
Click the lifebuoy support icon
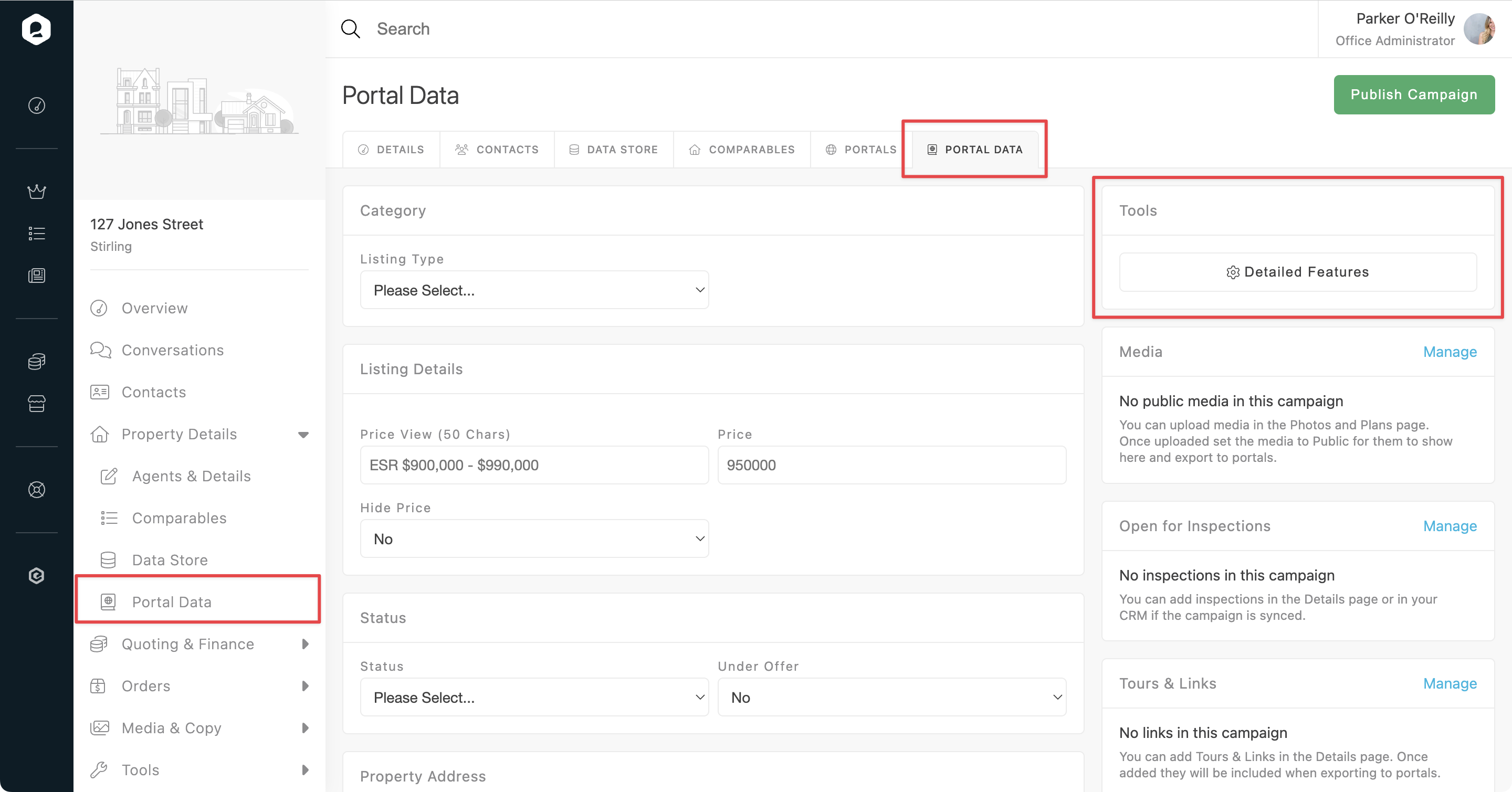[36, 489]
